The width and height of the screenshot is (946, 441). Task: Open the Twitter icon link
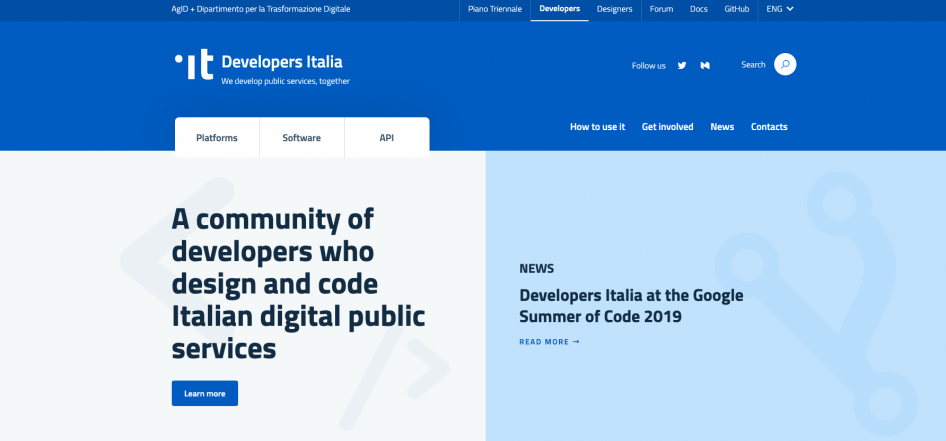click(682, 65)
